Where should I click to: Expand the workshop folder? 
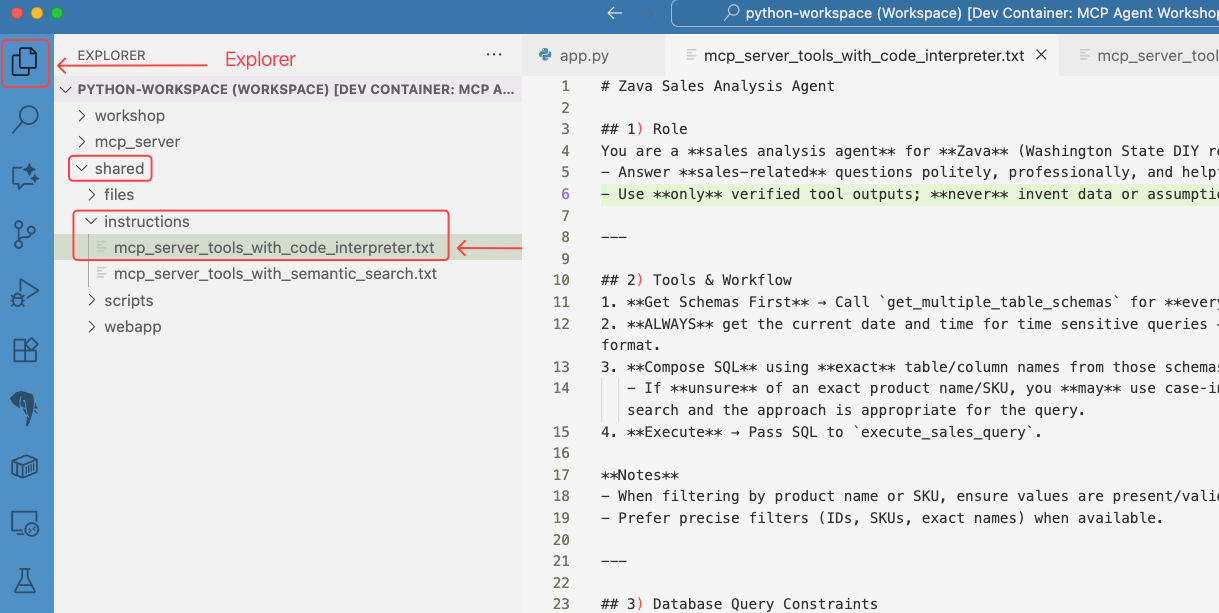[129, 116]
